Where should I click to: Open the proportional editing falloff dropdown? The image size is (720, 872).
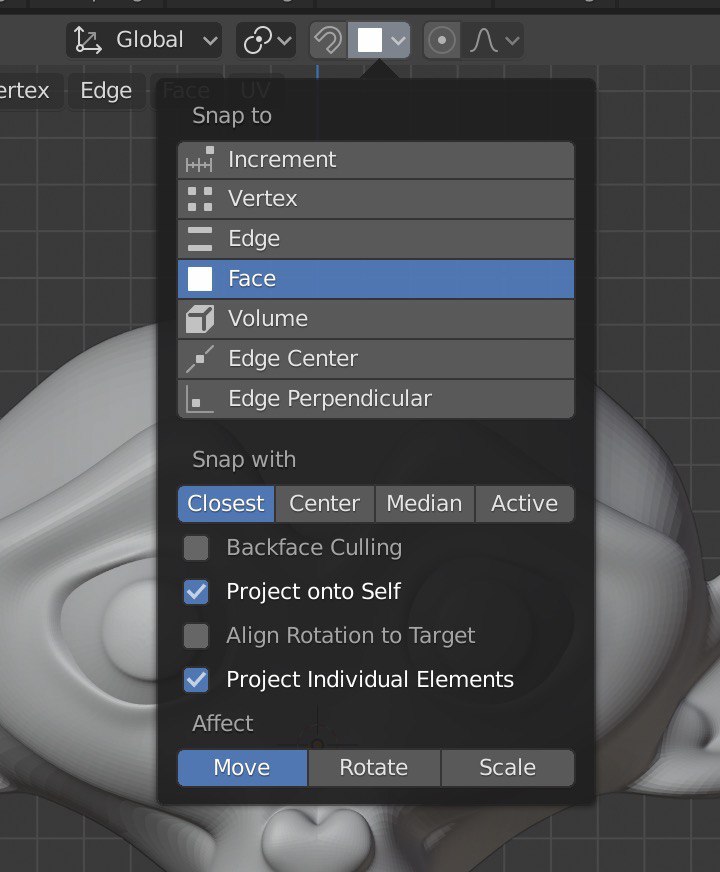click(x=493, y=40)
